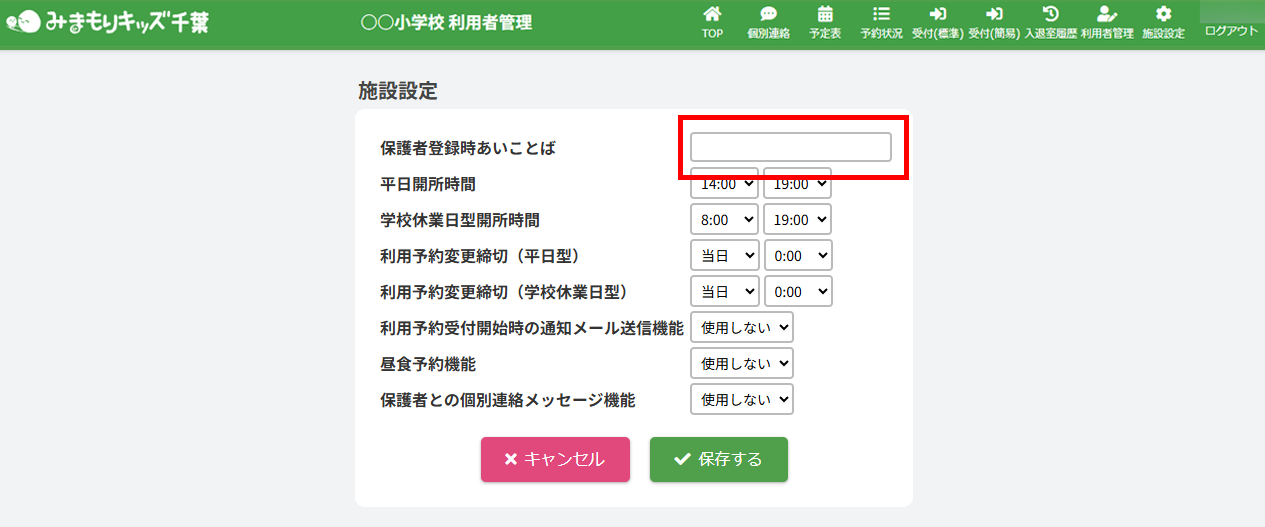Viewport: 1265px width, 527px height.
Task: Expand 平日開所時間 start time dropdown
Action: pos(724,185)
